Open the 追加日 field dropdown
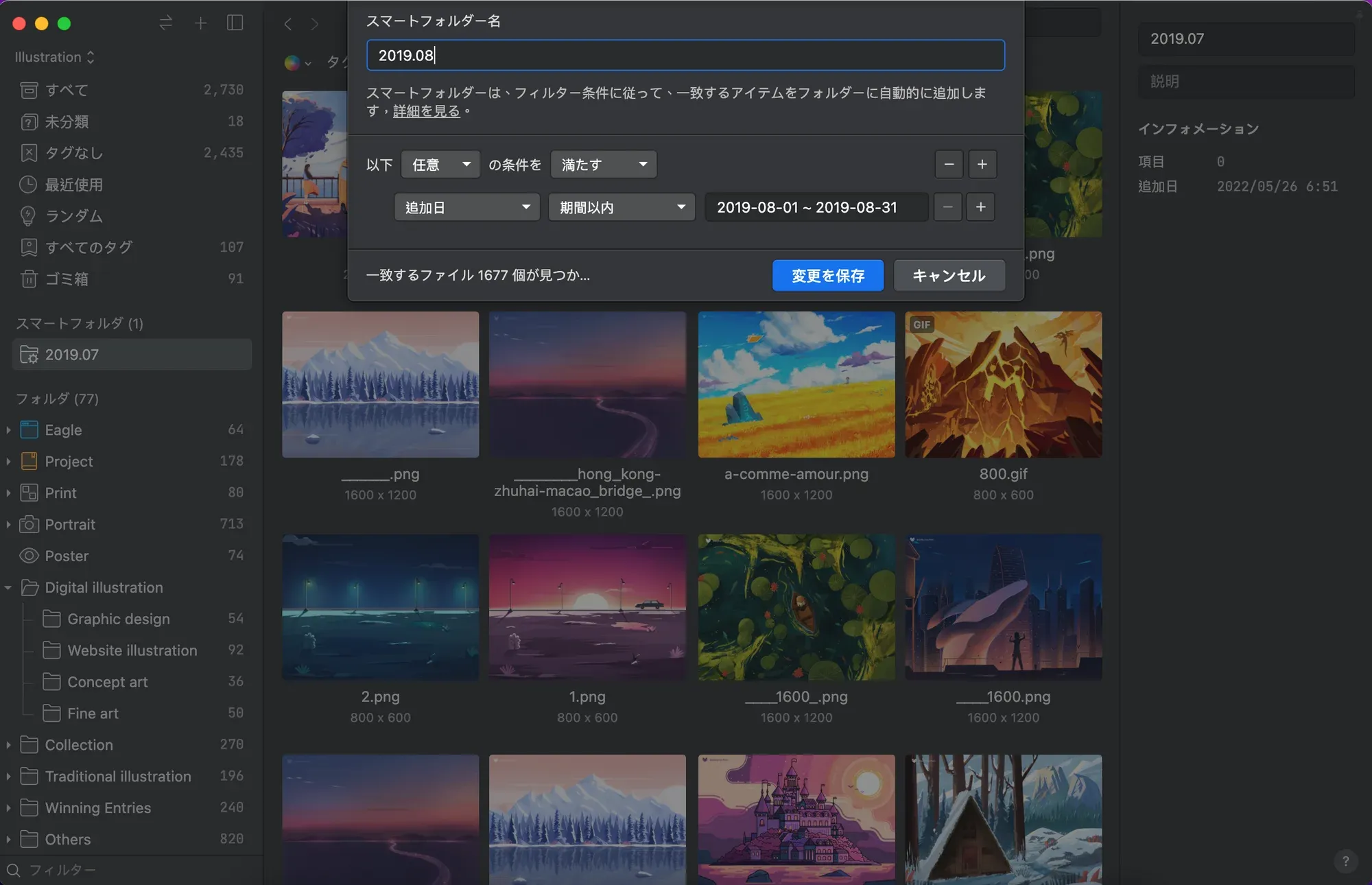 click(466, 207)
